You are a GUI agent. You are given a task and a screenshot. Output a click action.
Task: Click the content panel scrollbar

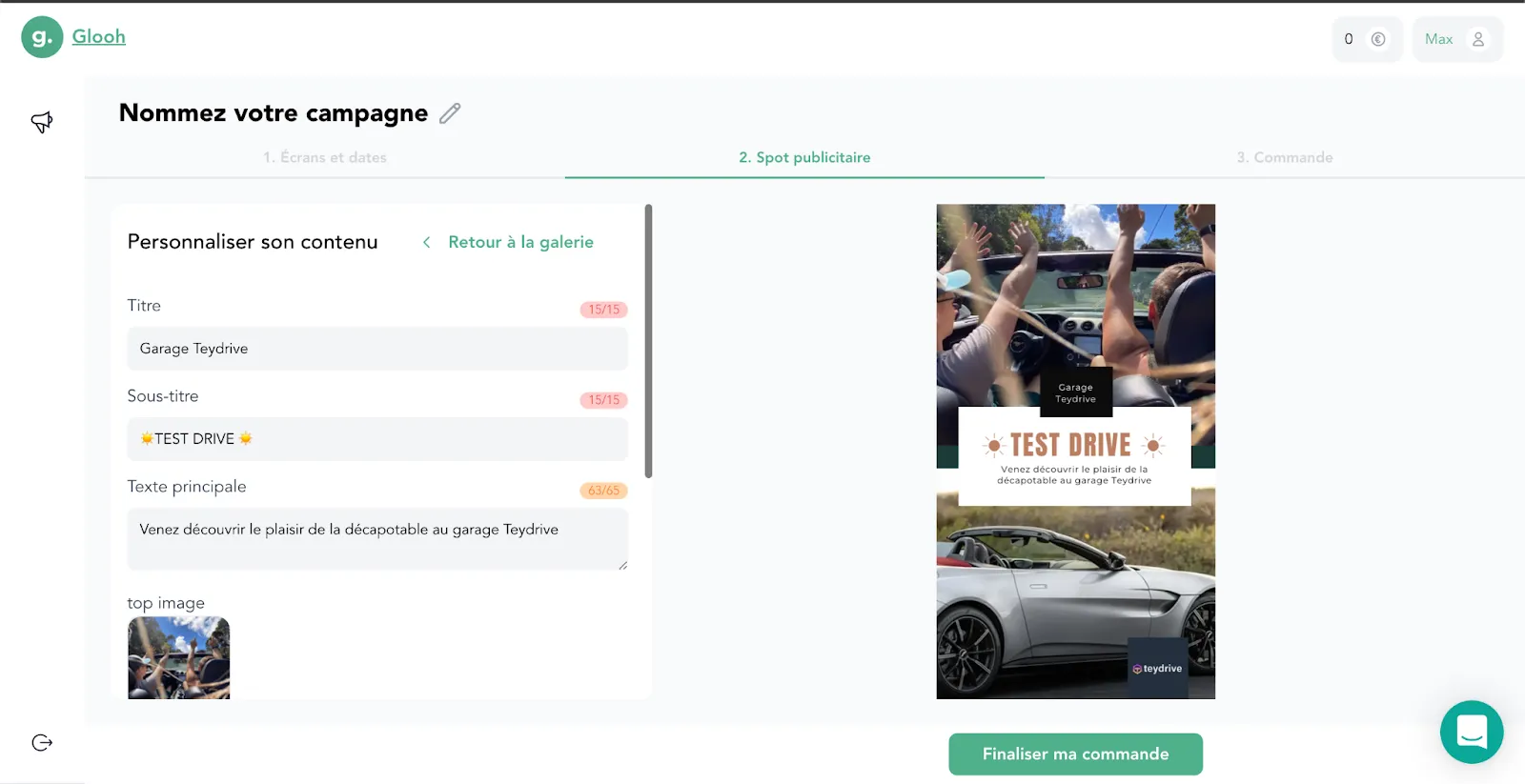coord(648,341)
